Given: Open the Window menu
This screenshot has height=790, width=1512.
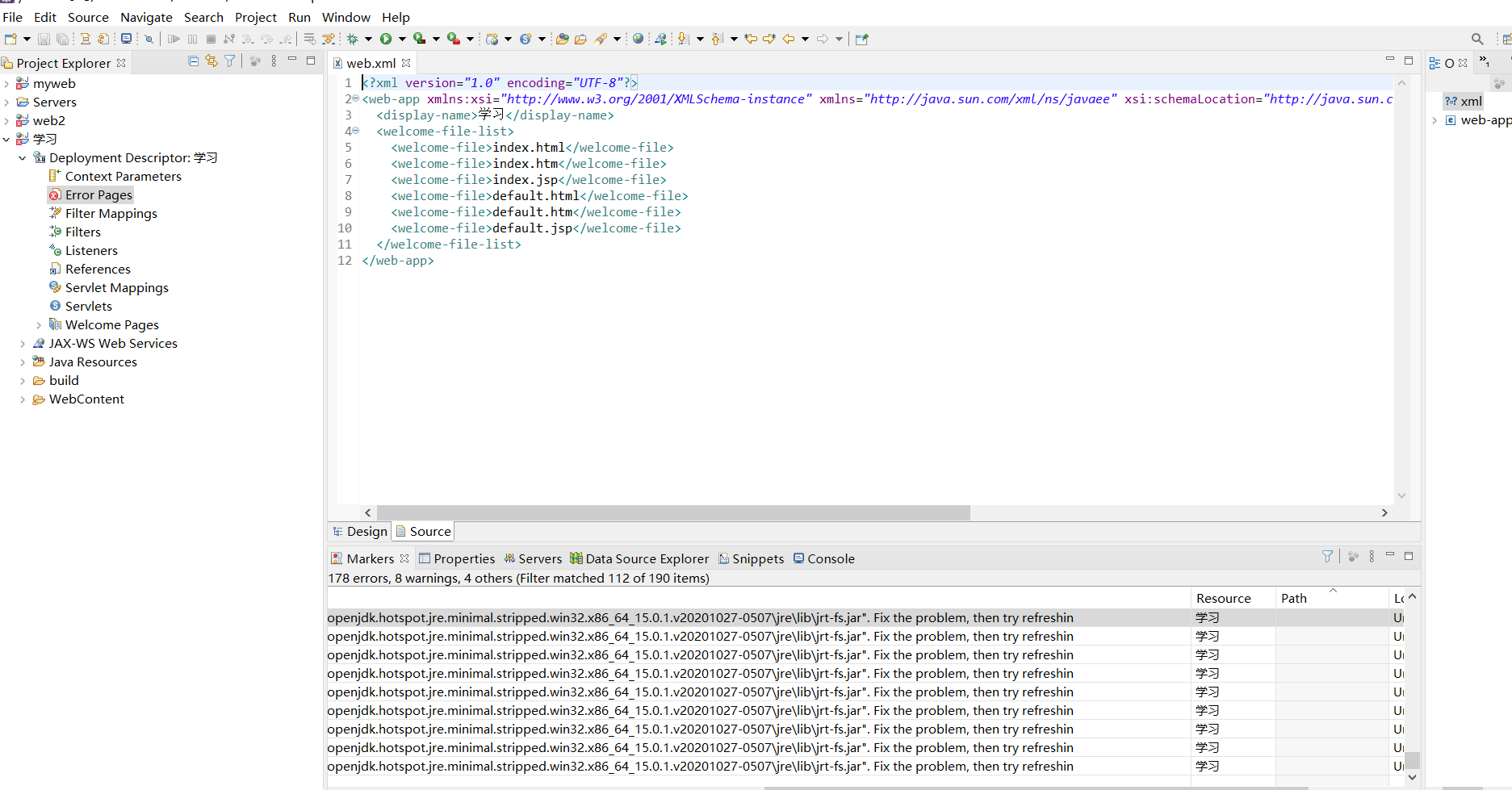Looking at the screenshot, I should tap(346, 17).
